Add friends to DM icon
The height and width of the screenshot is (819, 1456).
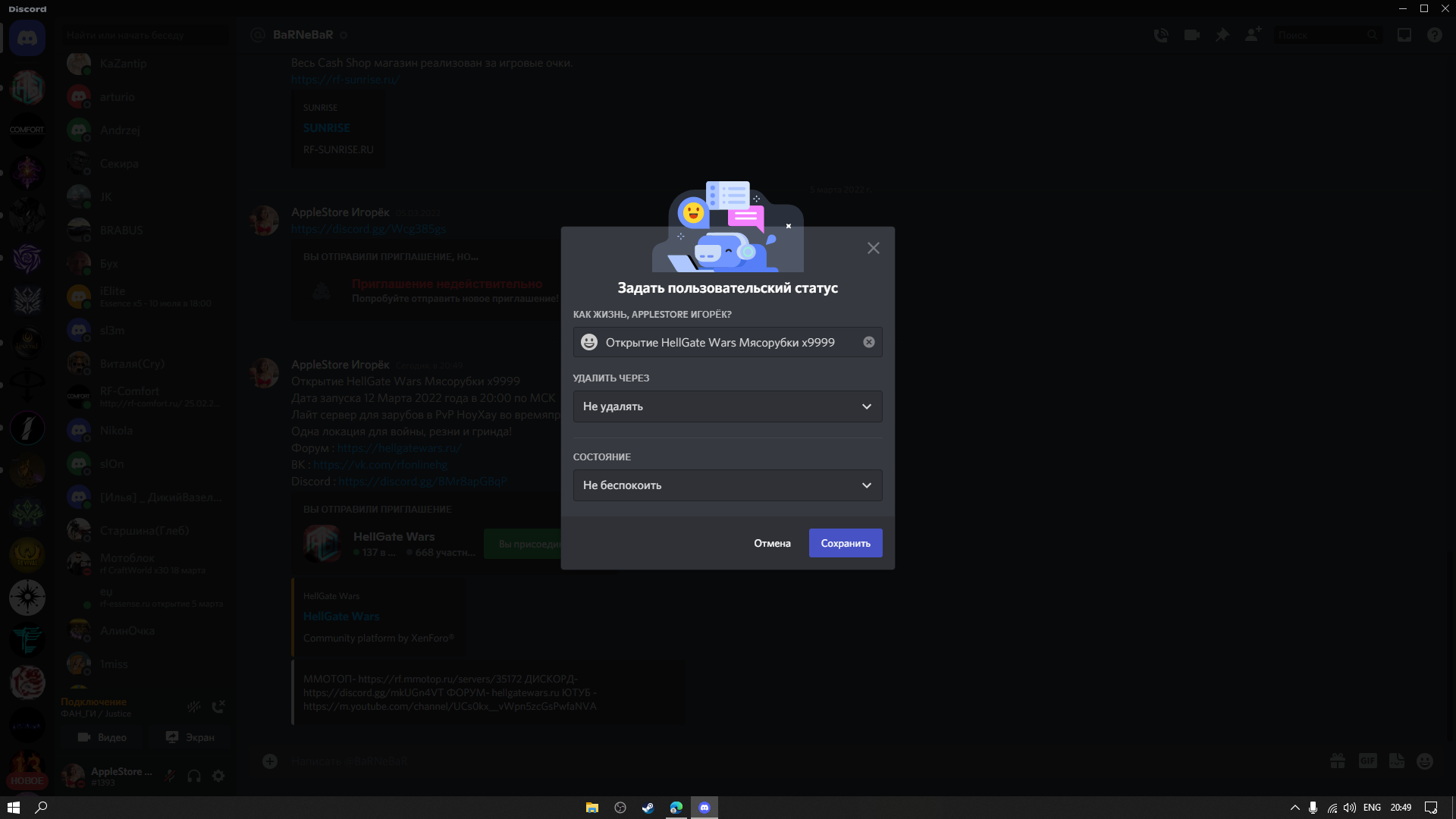pos(1253,35)
